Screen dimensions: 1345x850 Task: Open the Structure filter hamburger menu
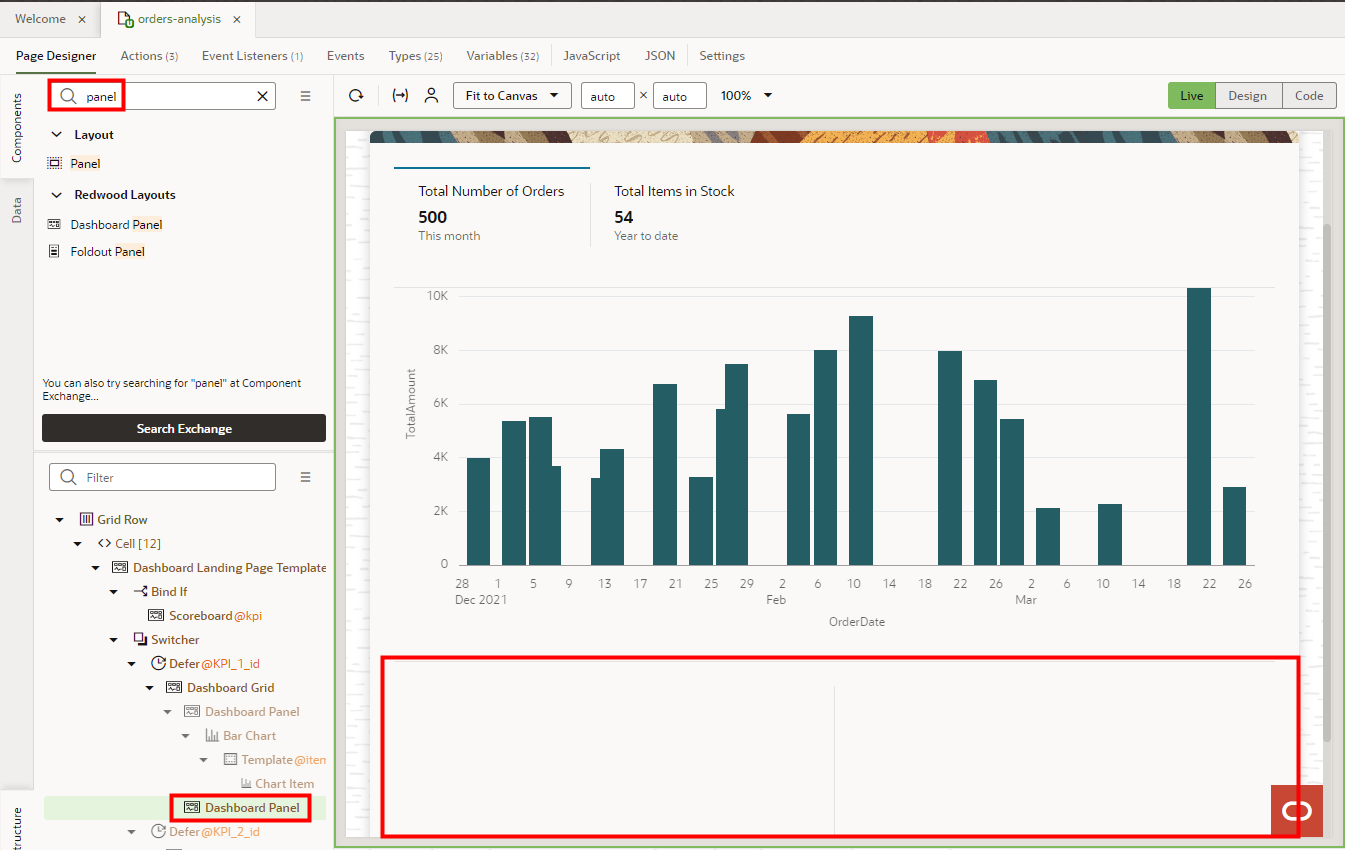pyautogui.click(x=305, y=477)
